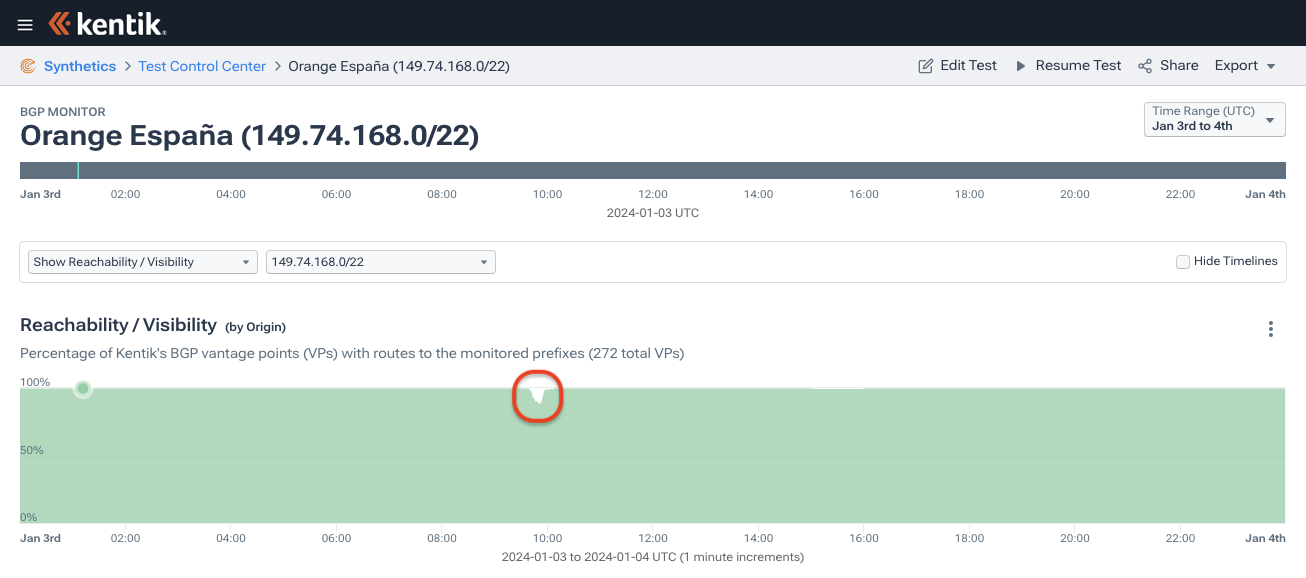
Task: Open Show Reachability / Visibility dropdown
Action: tap(143, 262)
